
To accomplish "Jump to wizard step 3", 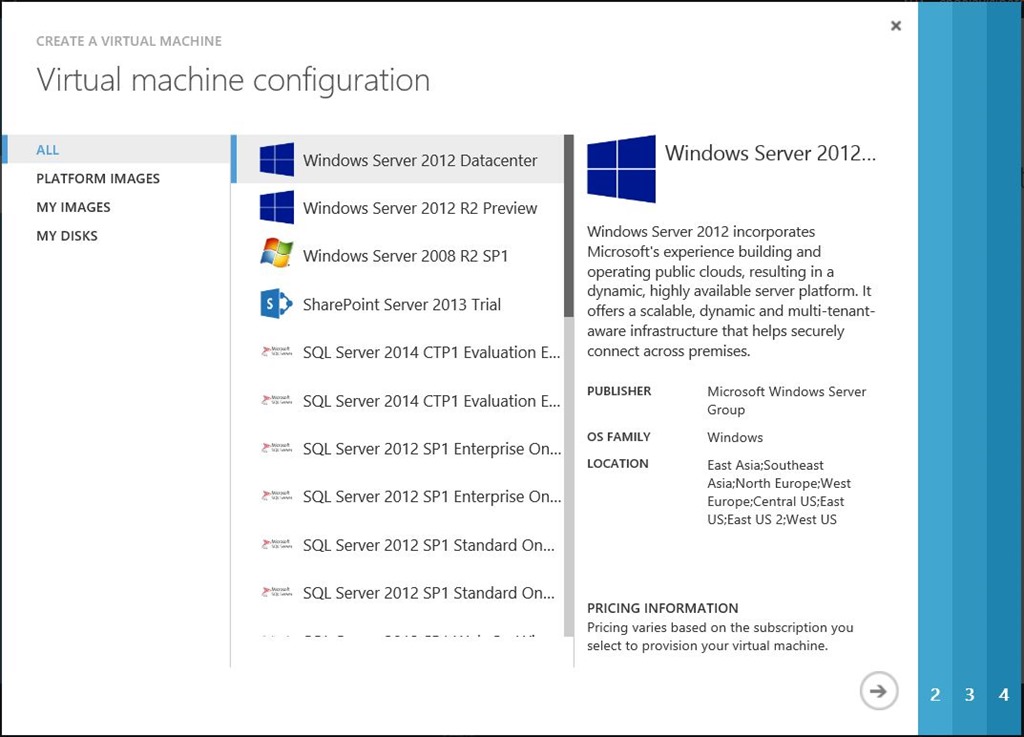I will tap(970, 695).
